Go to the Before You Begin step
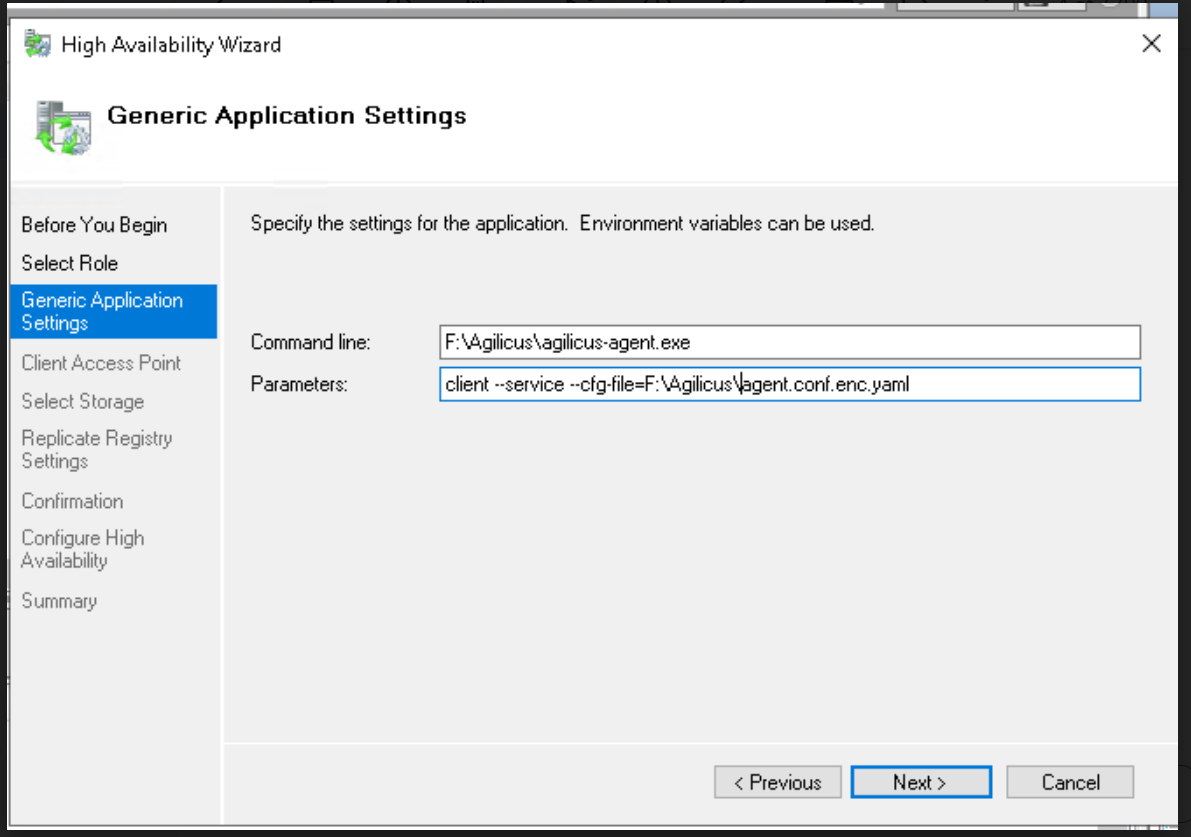The width and height of the screenshot is (1191, 837). (94, 225)
